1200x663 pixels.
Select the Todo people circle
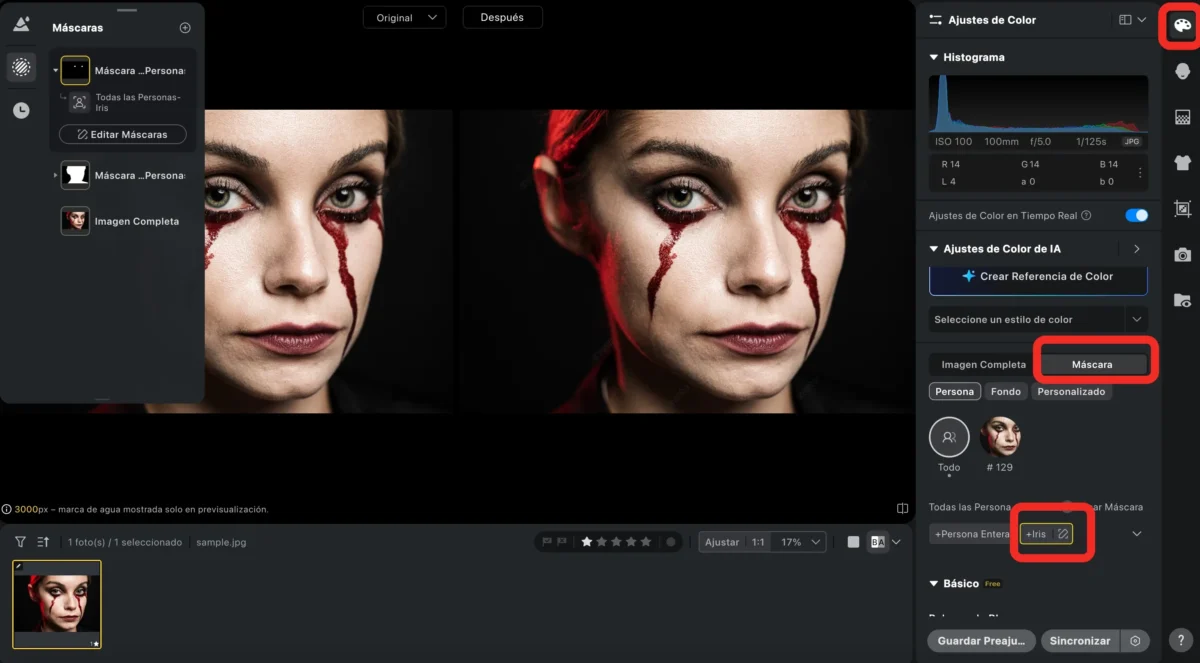949,437
